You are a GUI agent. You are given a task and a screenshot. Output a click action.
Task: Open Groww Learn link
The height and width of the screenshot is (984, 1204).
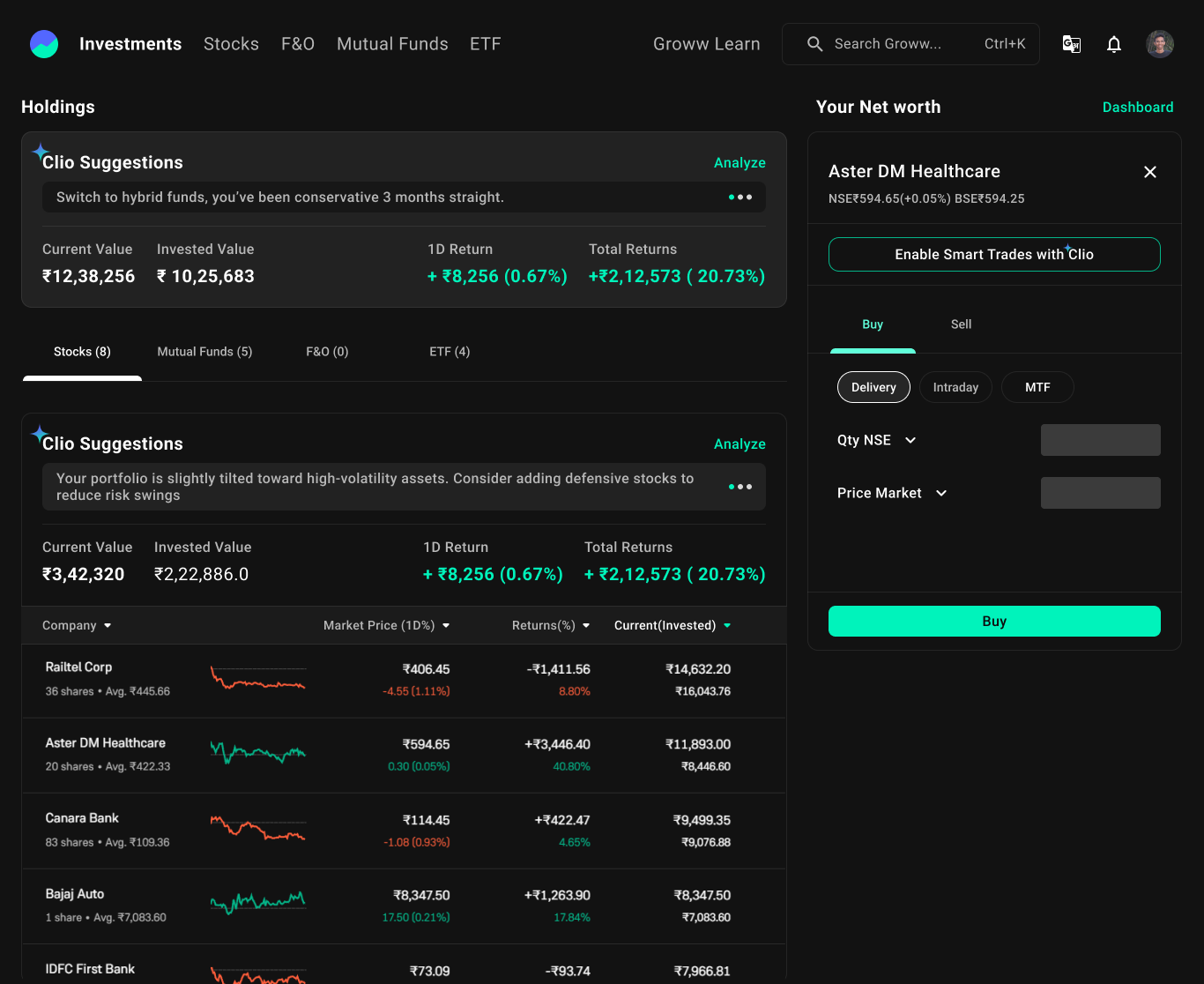click(x=706, y=44)
